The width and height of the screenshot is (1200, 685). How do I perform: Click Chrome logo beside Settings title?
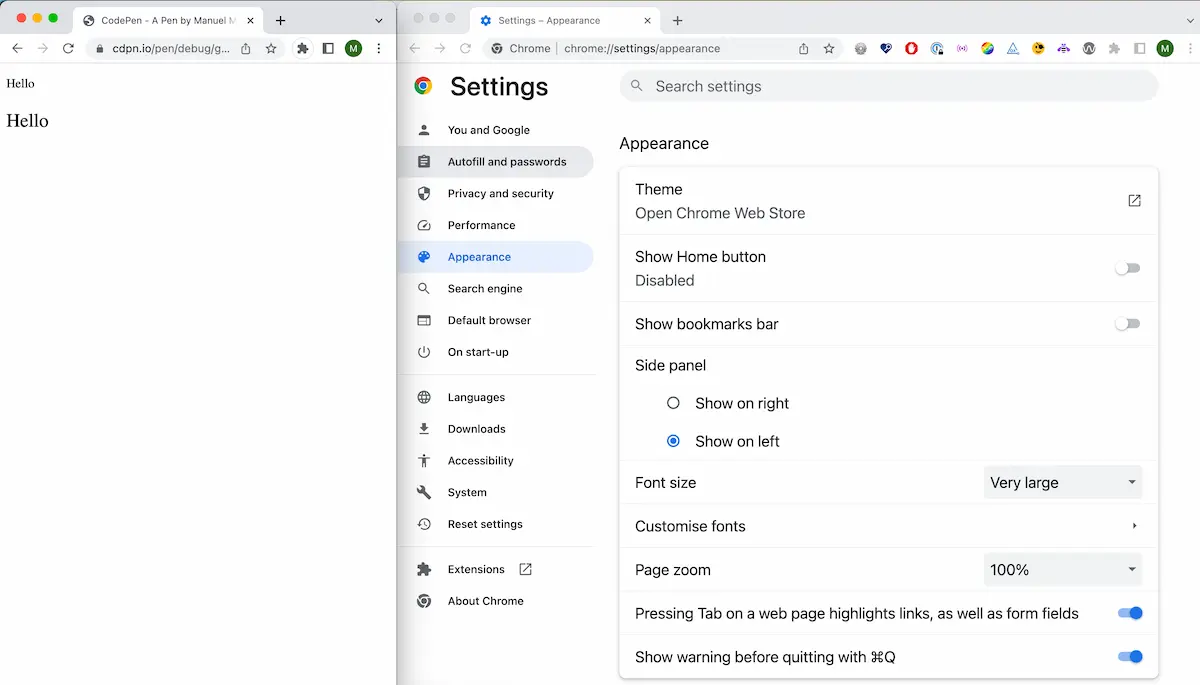pyautogui.click(x=423, y=87)
